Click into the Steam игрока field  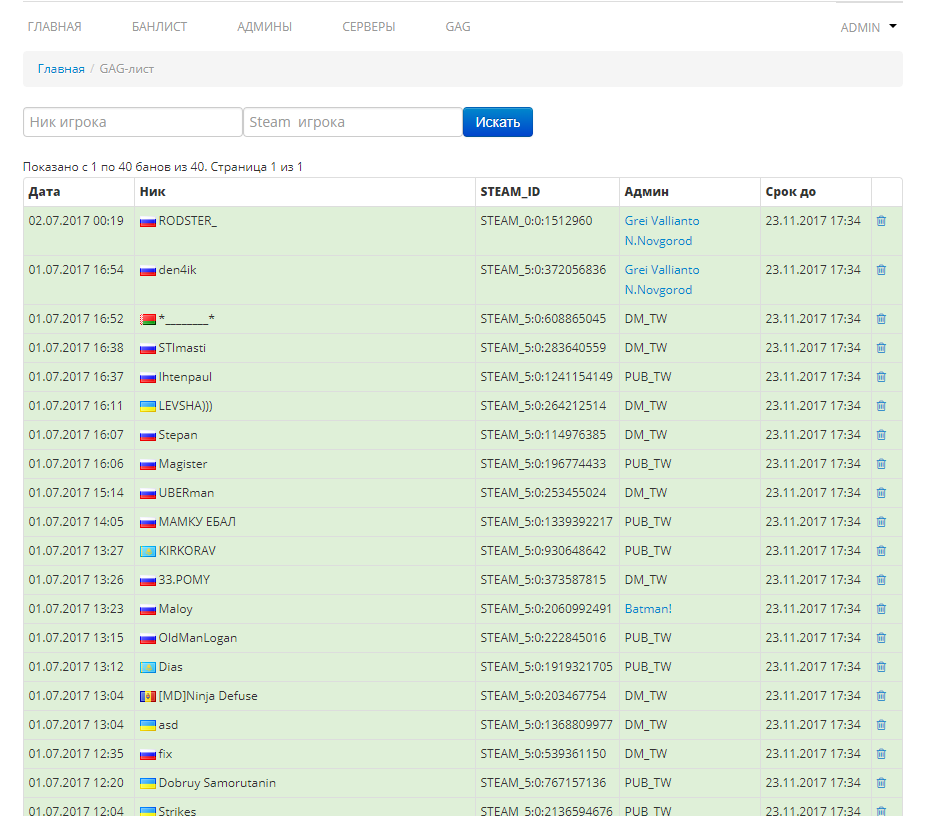click(353, 122)
